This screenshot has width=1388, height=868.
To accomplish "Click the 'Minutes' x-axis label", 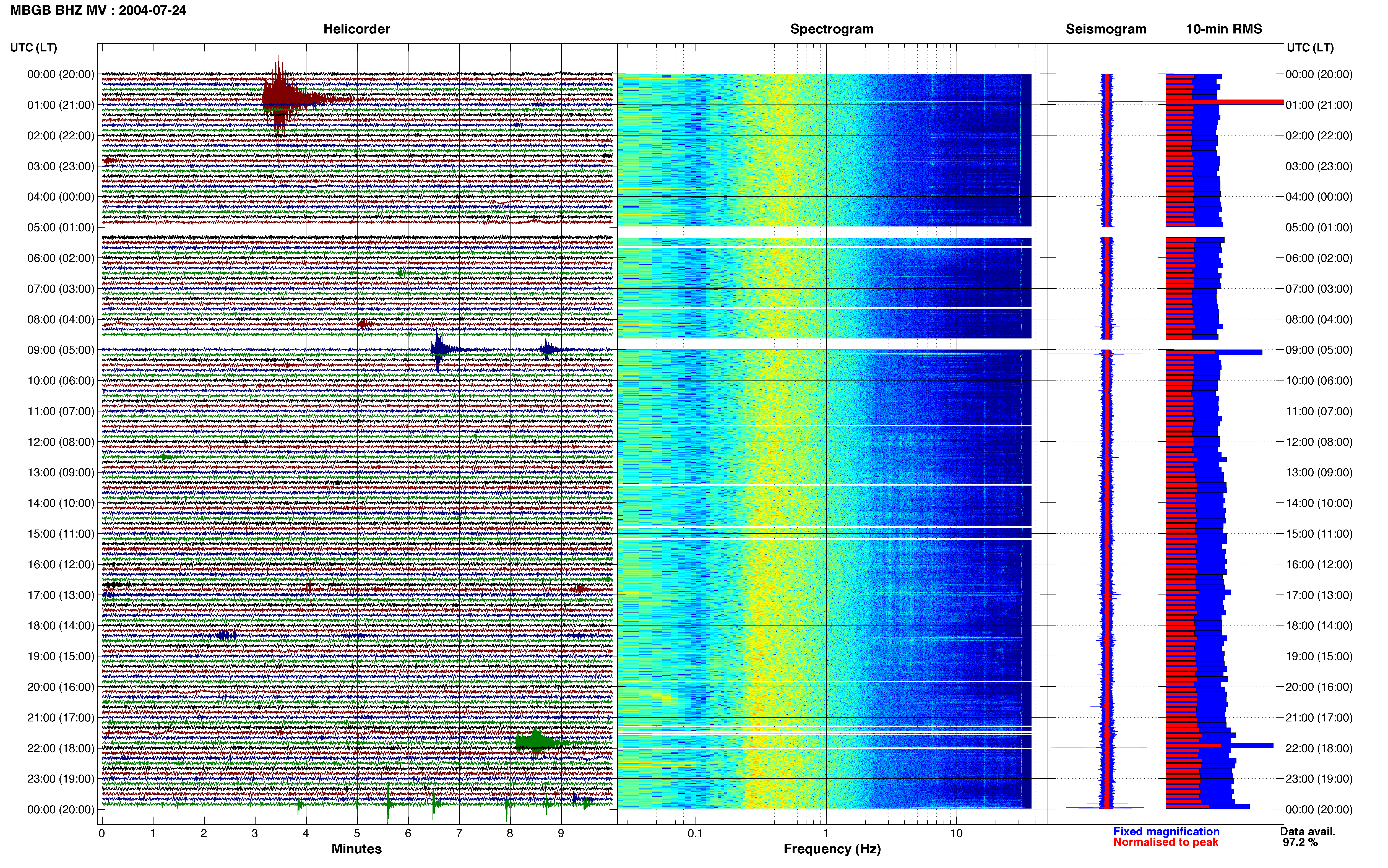I will [x=356, y=848].
